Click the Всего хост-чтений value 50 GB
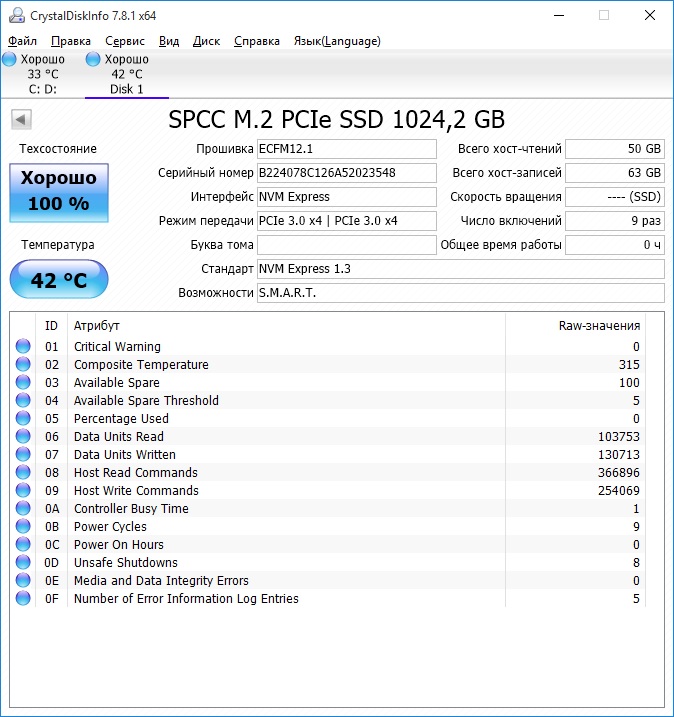Screen dimensions: 674x717 coord(615,149)
